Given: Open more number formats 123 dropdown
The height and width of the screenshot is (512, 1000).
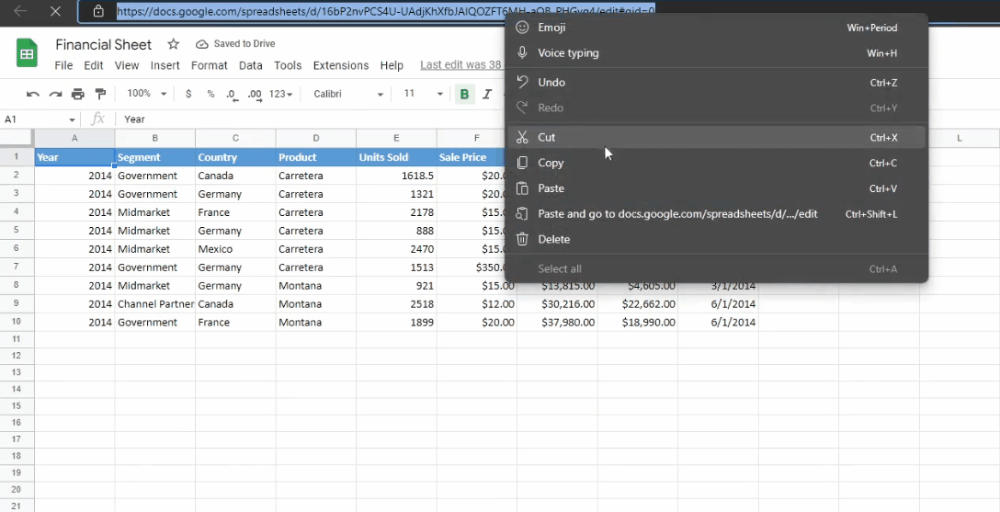Looking at the screenshot, I should [281, 94].
